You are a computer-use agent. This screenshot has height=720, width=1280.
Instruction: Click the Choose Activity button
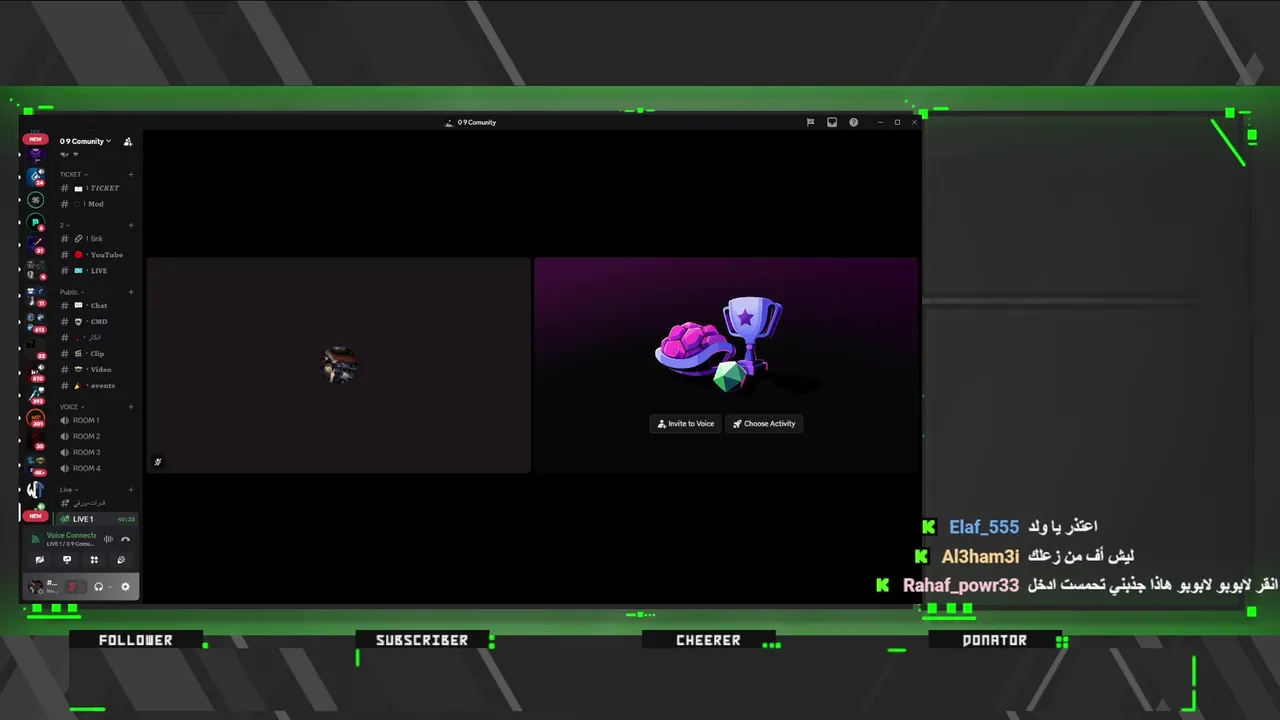tap(764, 424)
